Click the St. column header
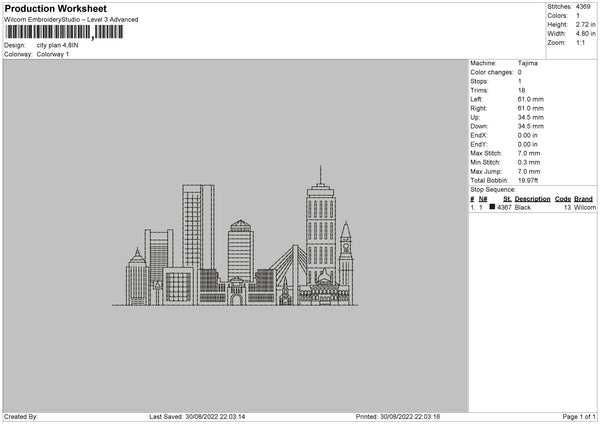The height and width of the screenshot is (424, 600). tap(506, 199)
